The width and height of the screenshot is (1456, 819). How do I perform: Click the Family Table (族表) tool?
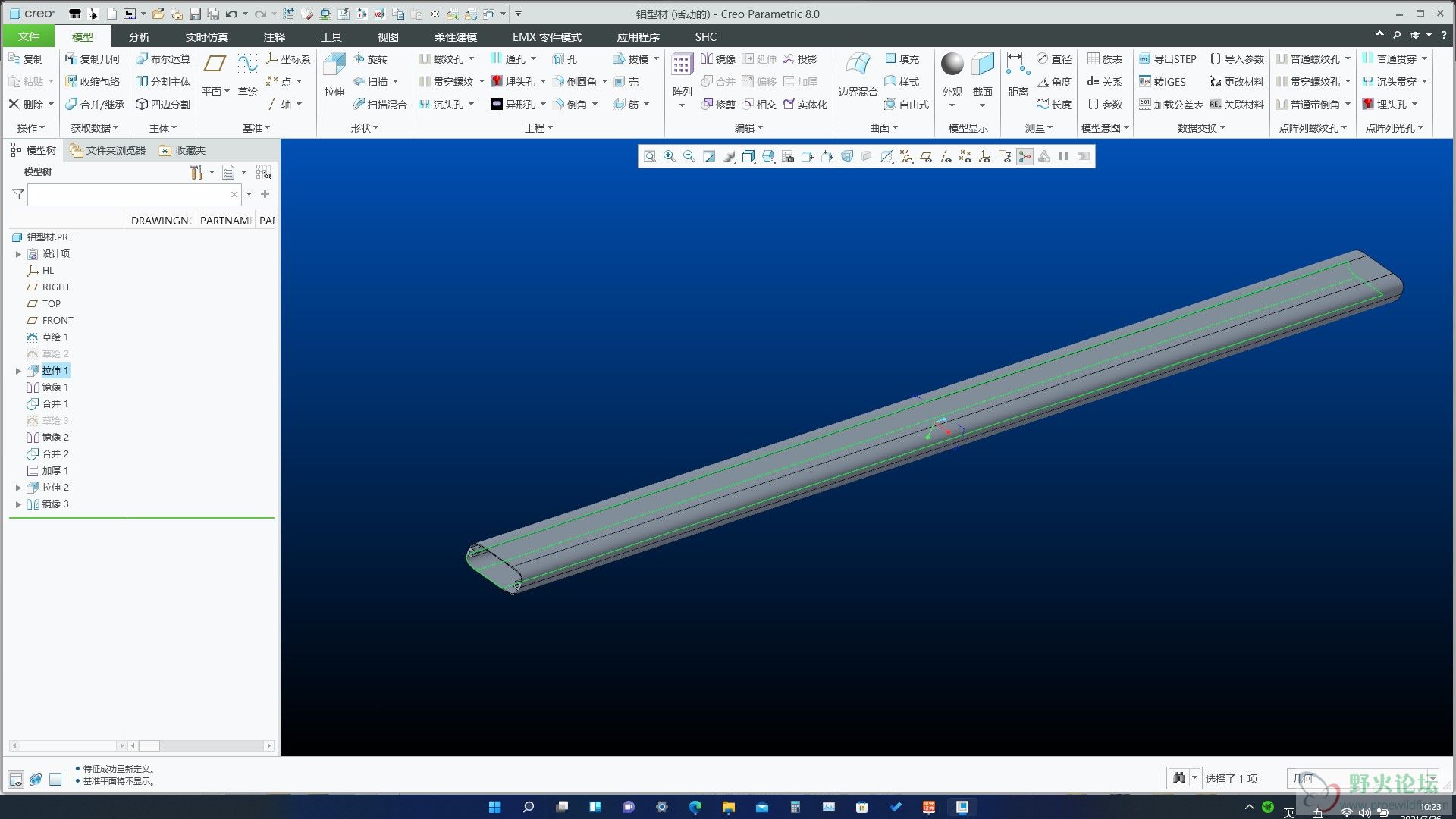click(1105, 59)
